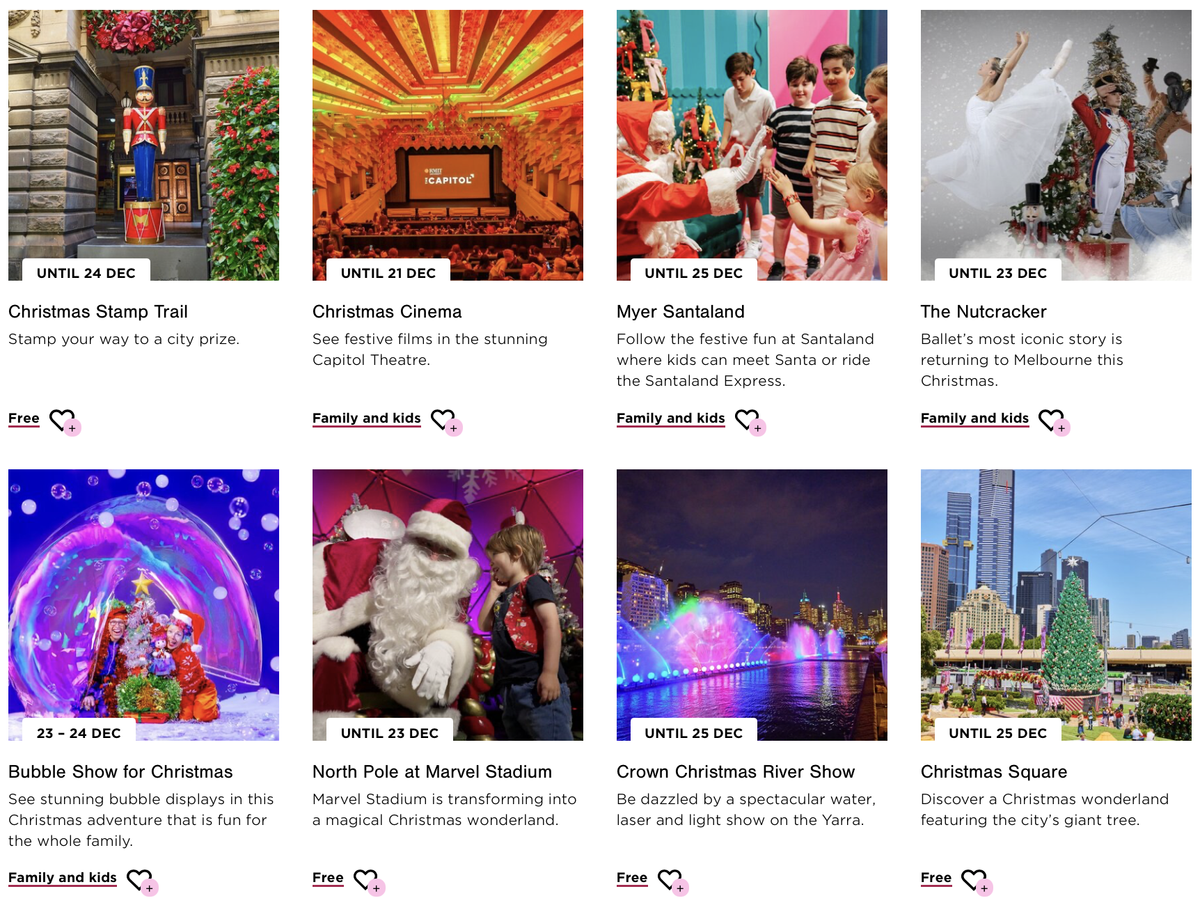Image resolution: width=1200 pixels, height=908 pixels.
Task: Save Crown Christmas River Show heart icon
Action: click(x=672, y=881)
